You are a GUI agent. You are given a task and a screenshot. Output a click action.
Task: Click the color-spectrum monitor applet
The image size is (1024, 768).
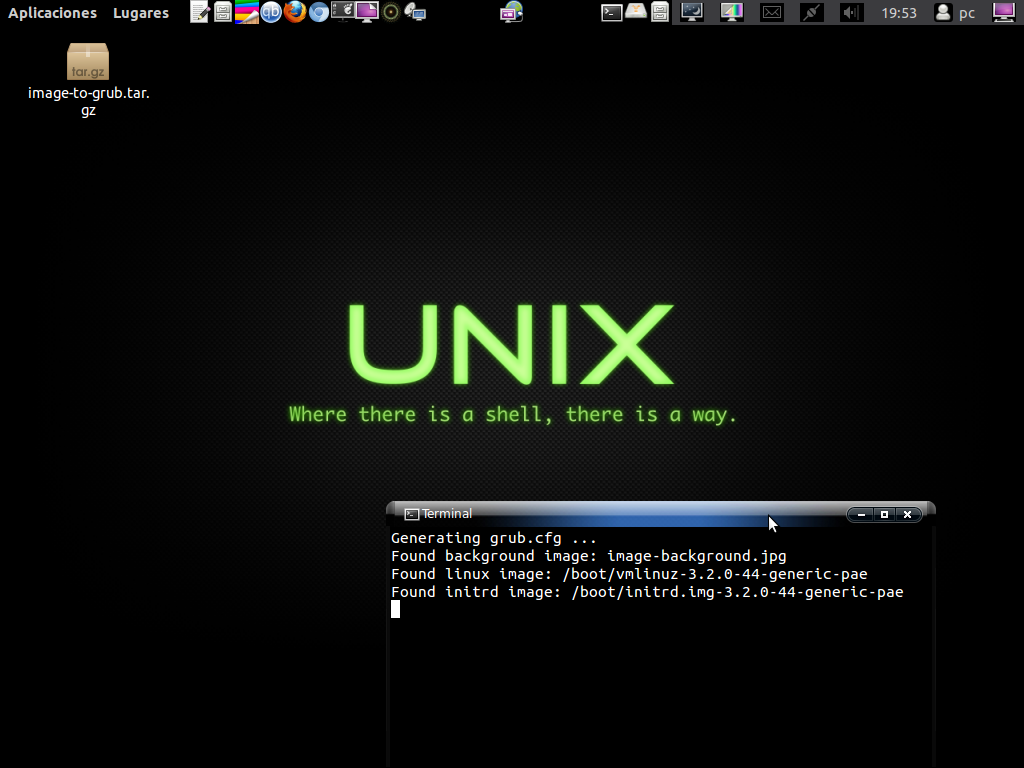coord(731,12)
